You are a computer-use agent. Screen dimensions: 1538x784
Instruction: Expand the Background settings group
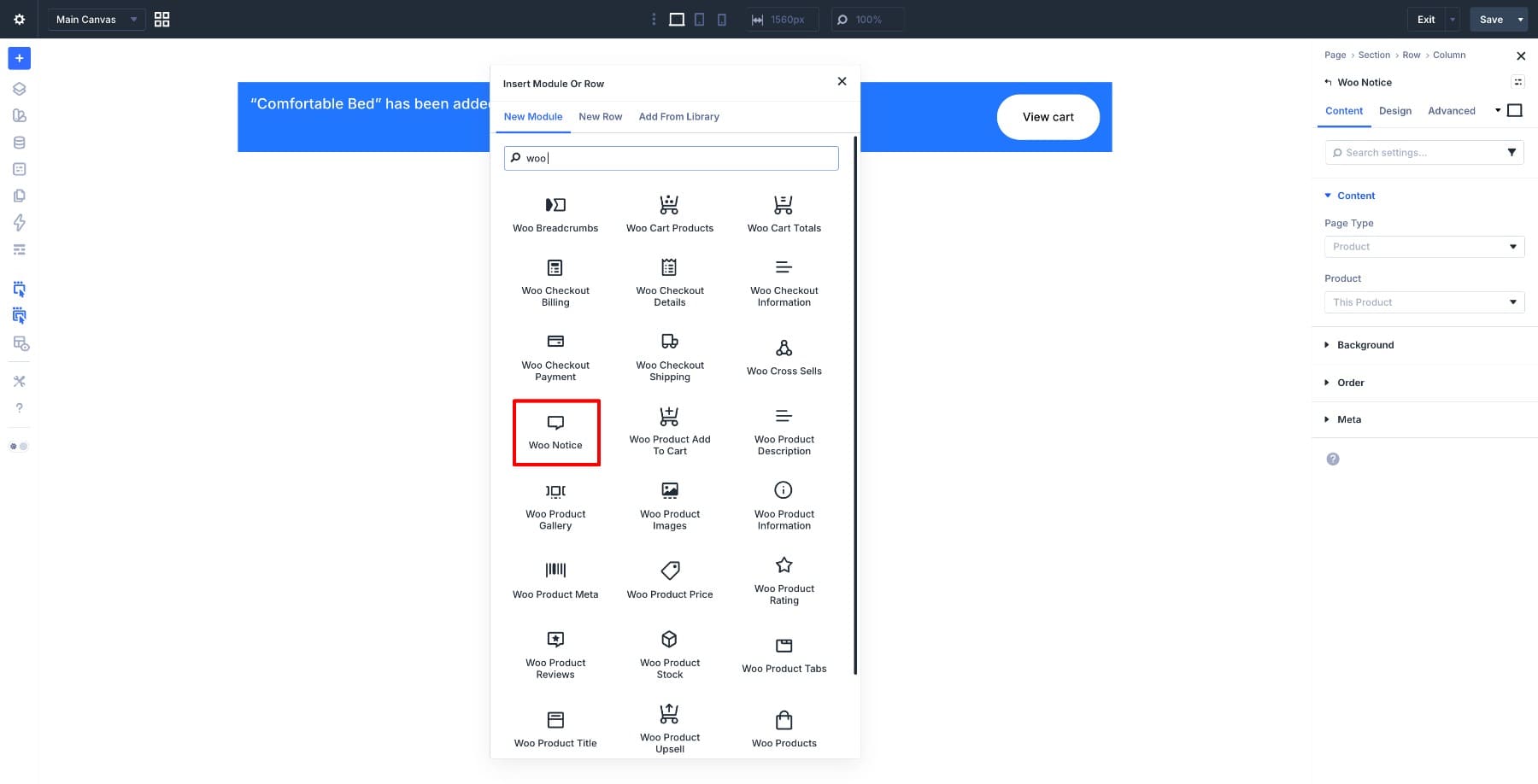(x=1359, y=345)
